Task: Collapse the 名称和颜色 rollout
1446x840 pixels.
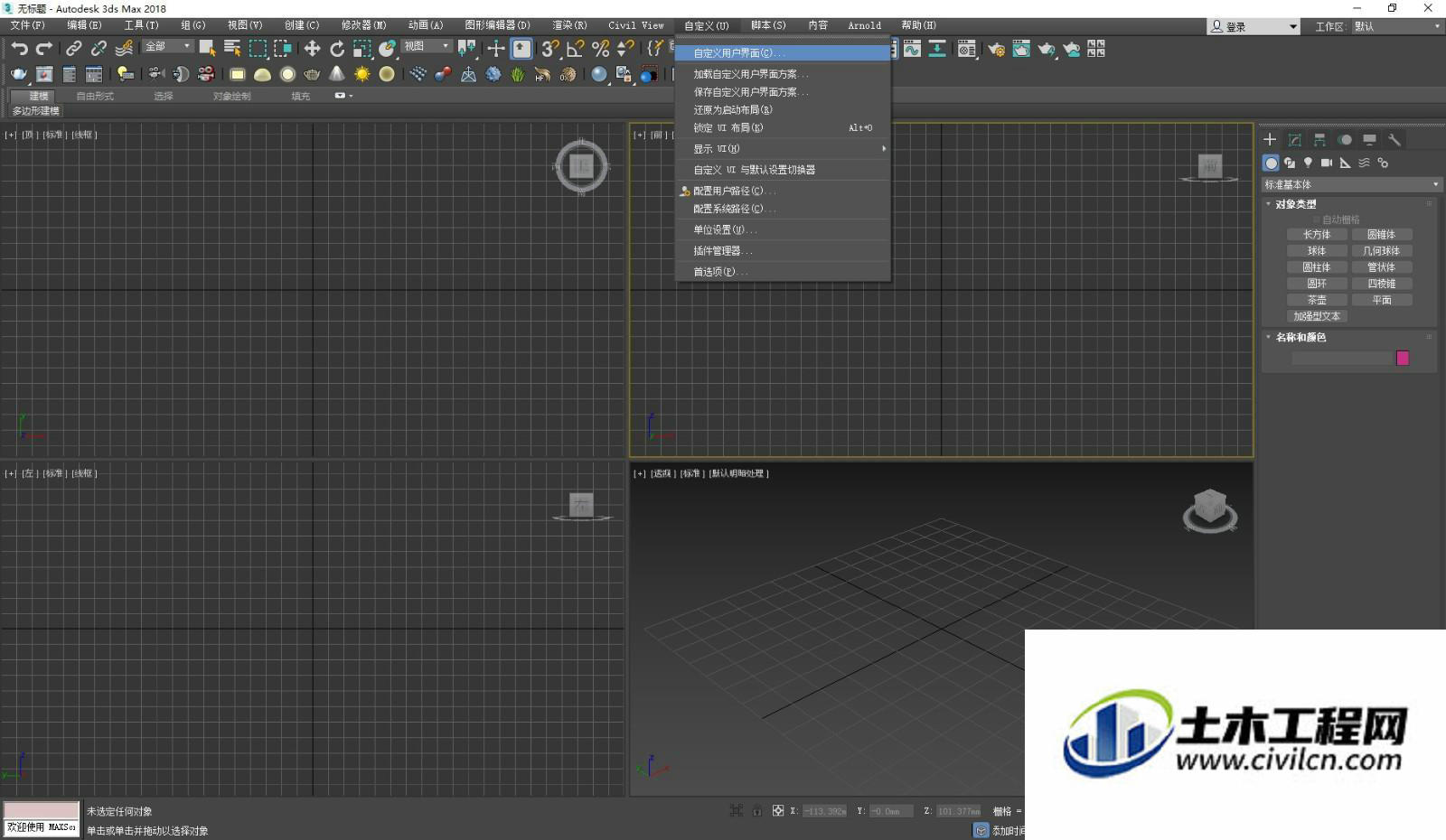Action: pyautogui.click(x=1300, y=337)
